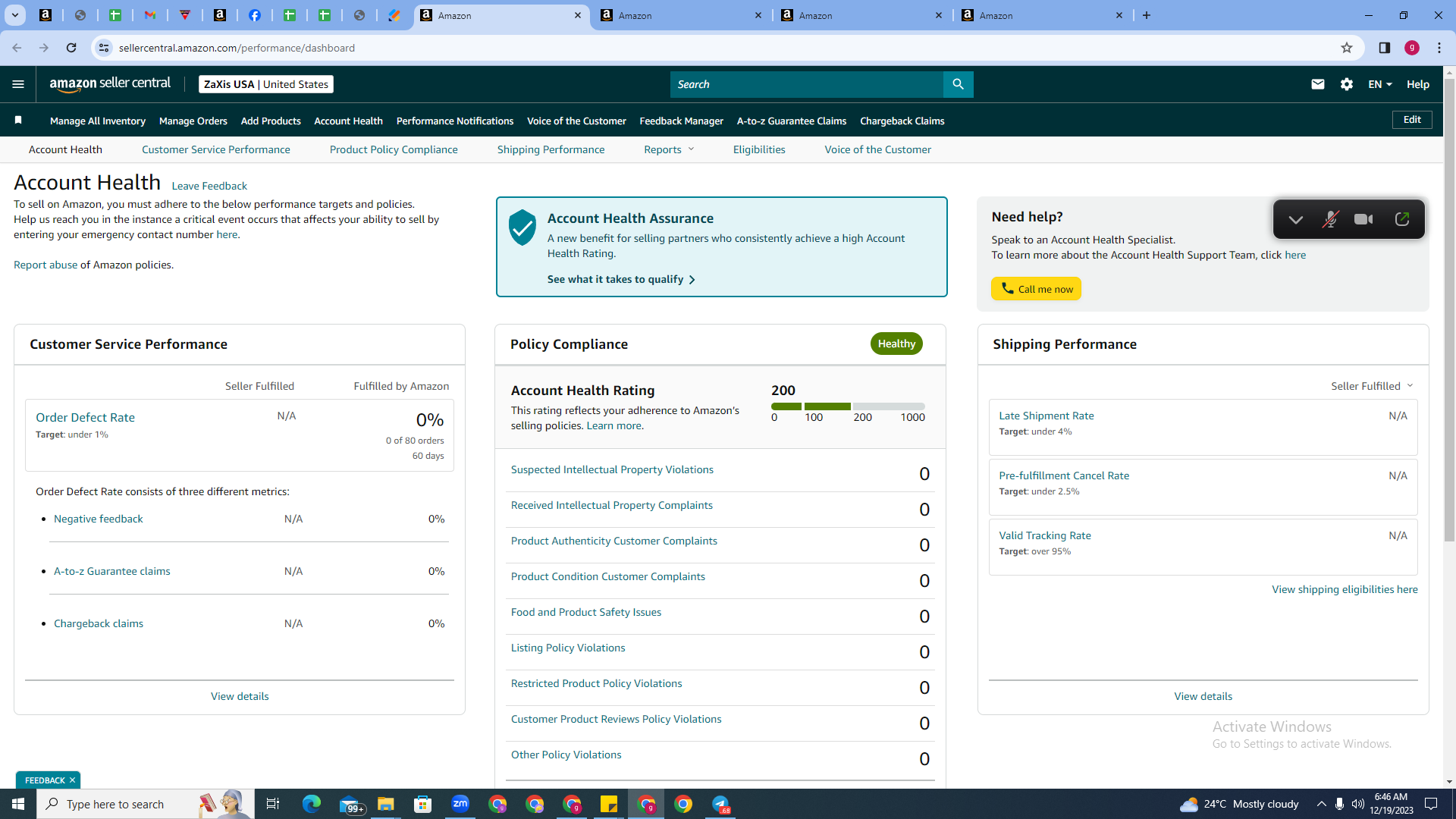1456x819 pixels.
Task: Open Microsoft Store from taskbar
Action: point(423,804)
